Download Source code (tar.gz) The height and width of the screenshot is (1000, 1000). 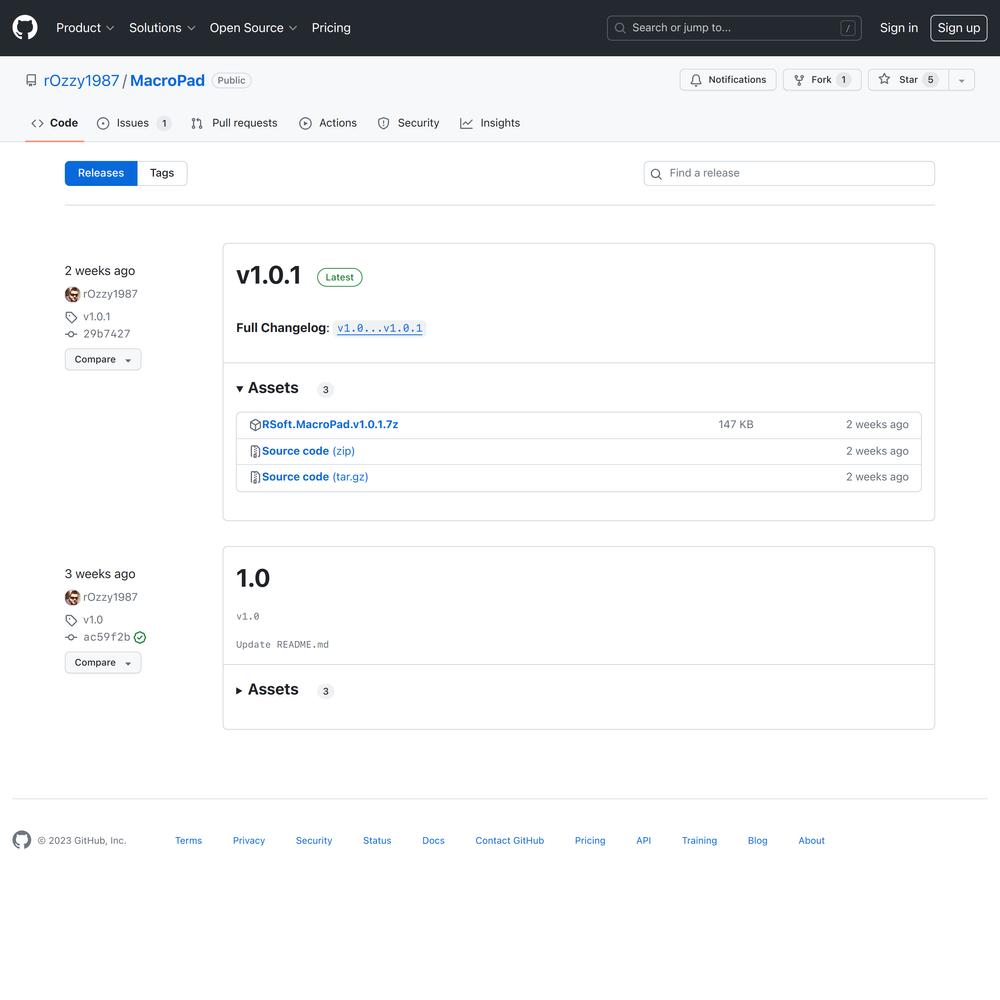[x=315, y=477]
